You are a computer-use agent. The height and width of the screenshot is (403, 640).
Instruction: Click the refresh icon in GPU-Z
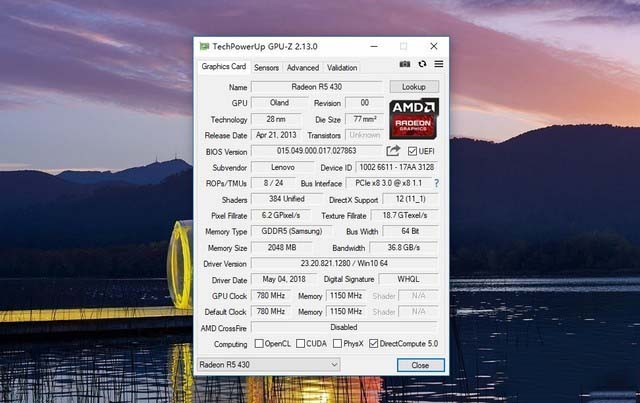[422, 64]
